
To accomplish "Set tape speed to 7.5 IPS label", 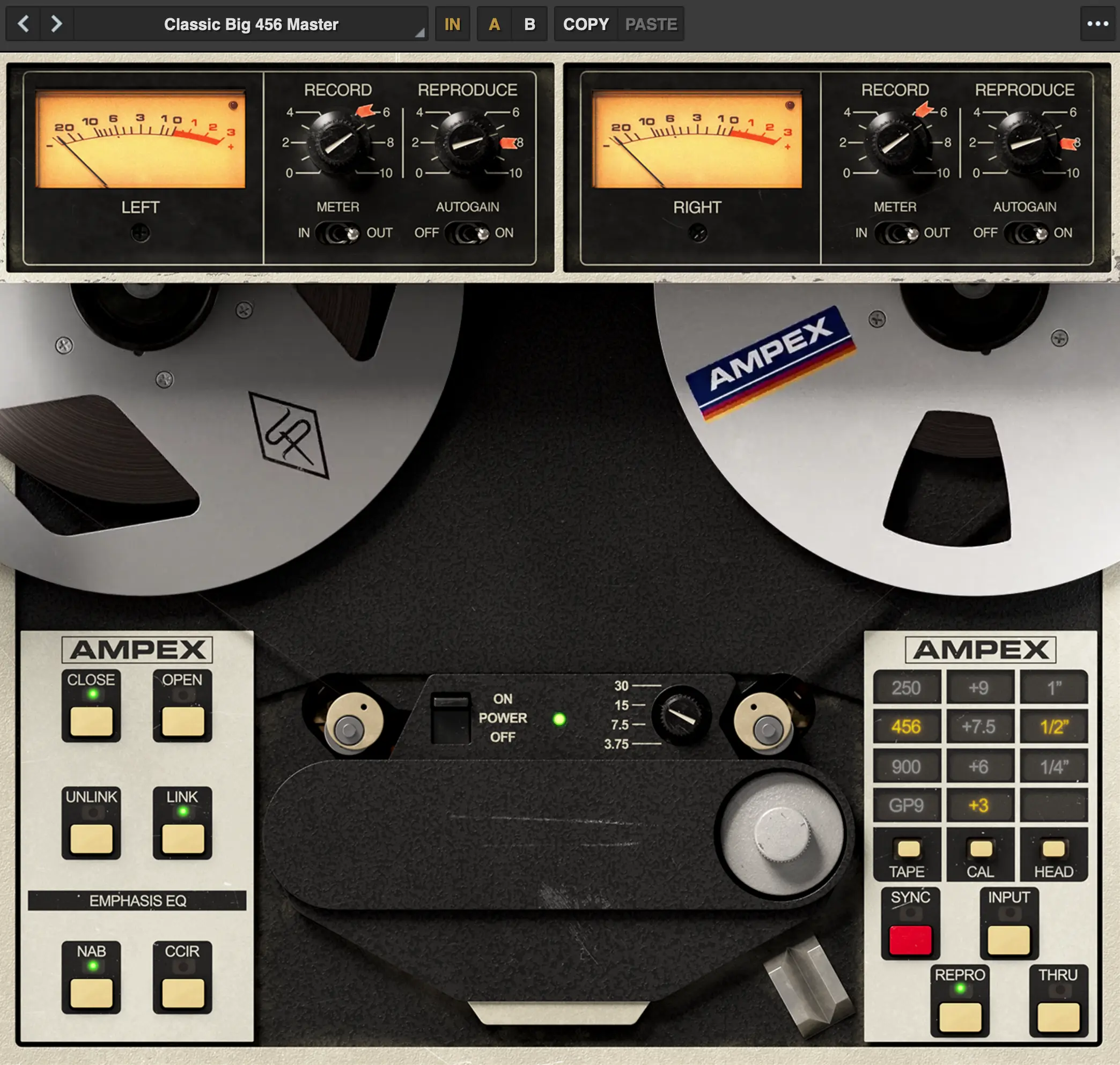I will pyautogui.click(x=620, y=725).
